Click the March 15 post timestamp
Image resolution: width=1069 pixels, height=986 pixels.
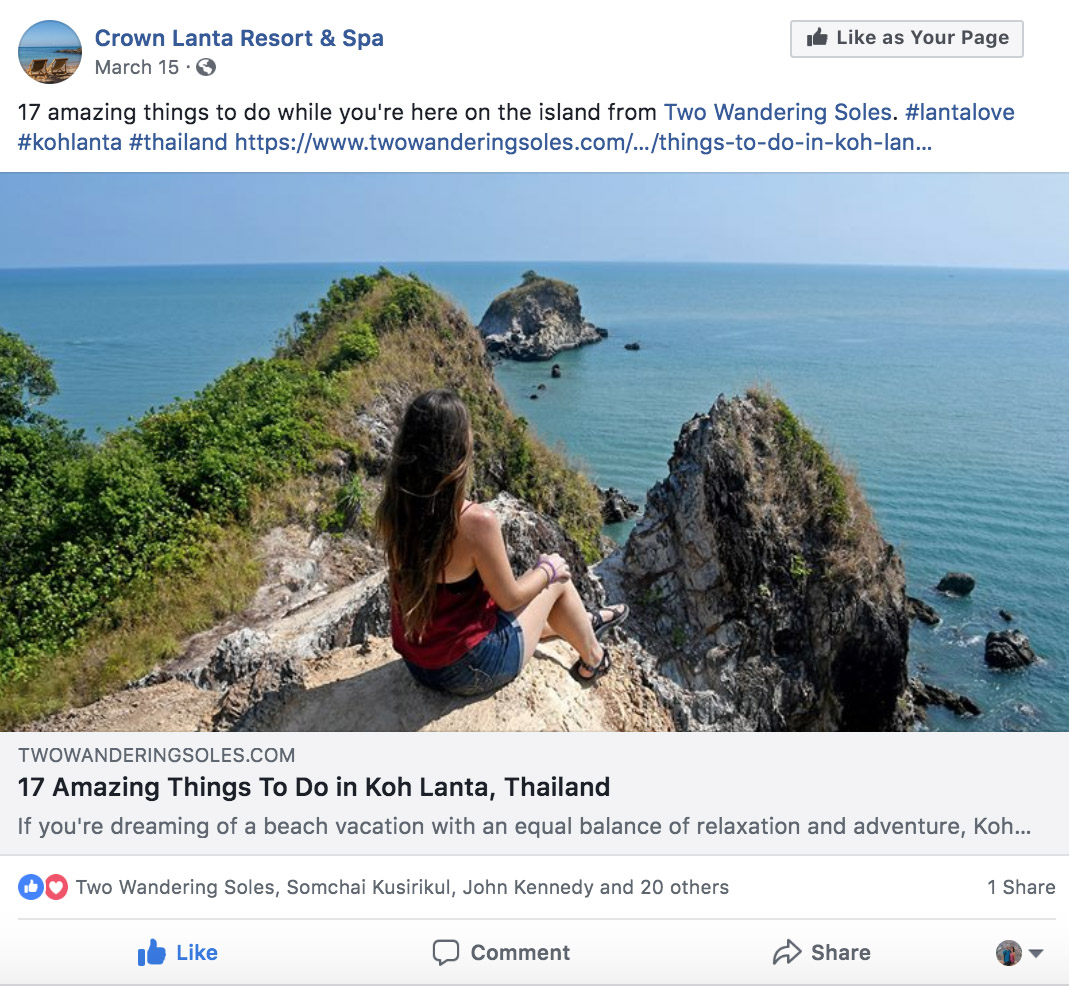point(136,68)
